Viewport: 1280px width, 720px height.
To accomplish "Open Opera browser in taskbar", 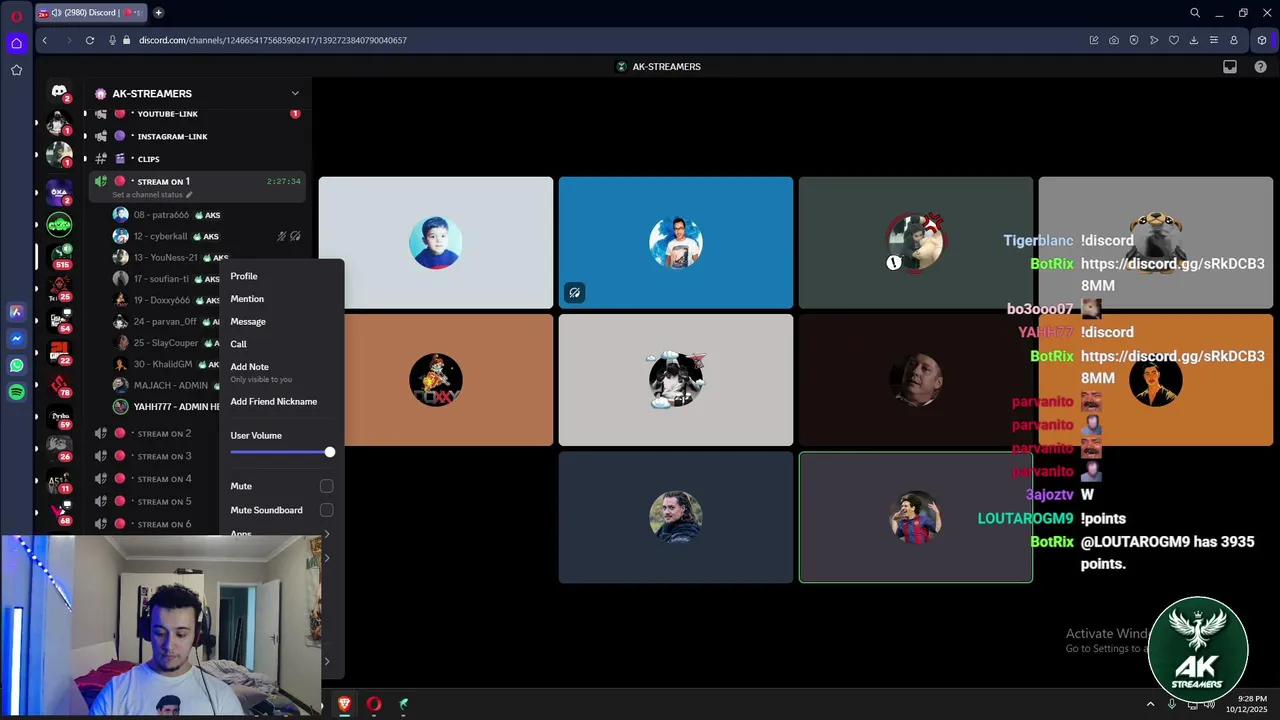I will [x=374, y=704].
